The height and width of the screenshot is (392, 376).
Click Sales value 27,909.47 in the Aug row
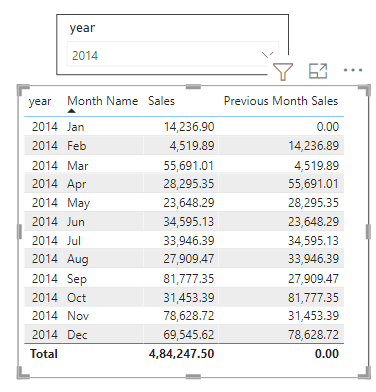[189, 259]
